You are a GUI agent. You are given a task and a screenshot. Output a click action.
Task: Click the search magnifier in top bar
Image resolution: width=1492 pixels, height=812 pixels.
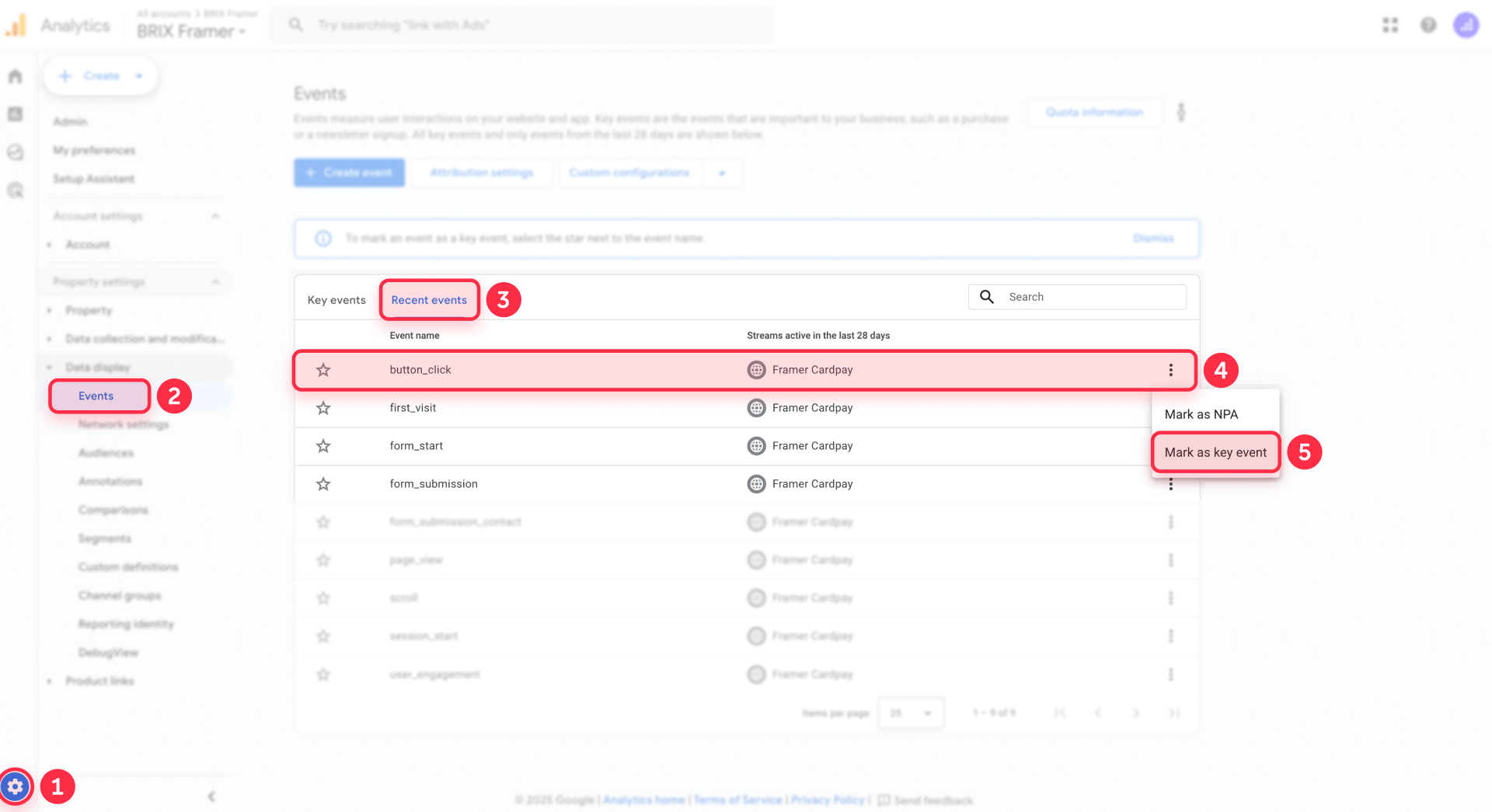[295, 25]
